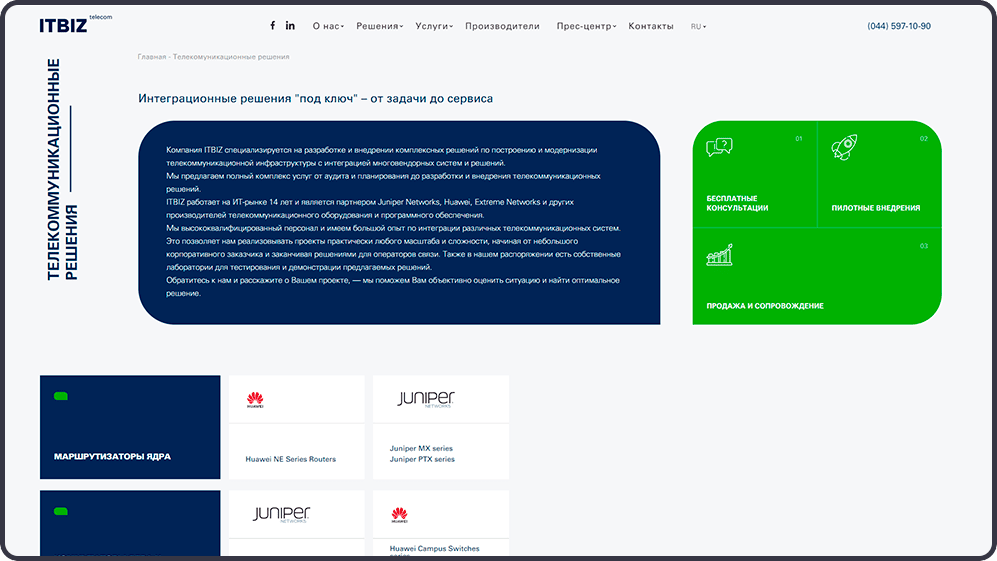Expand the "О нас" dropdown menu
This screenshot has width=997, height=561.
pos(328,26)
